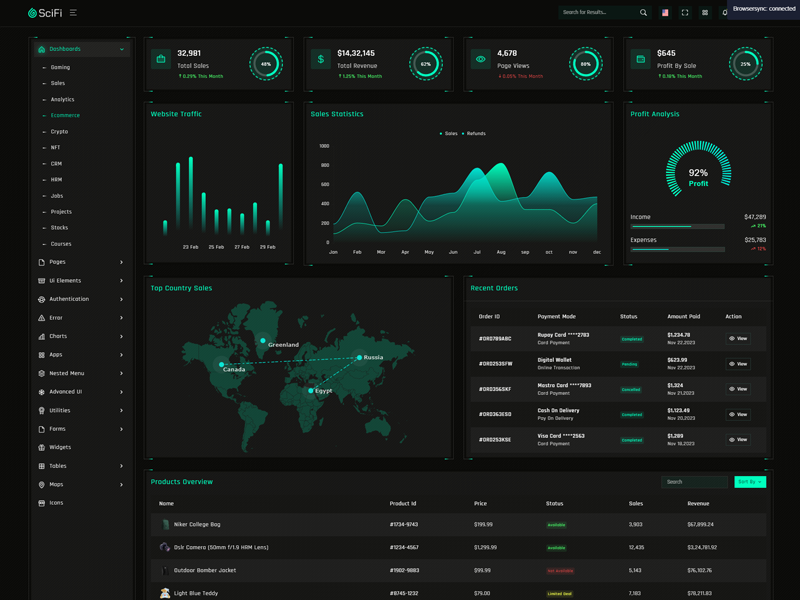Click the SciFi logo
800x600 pixels.
[x=46, y=13]
